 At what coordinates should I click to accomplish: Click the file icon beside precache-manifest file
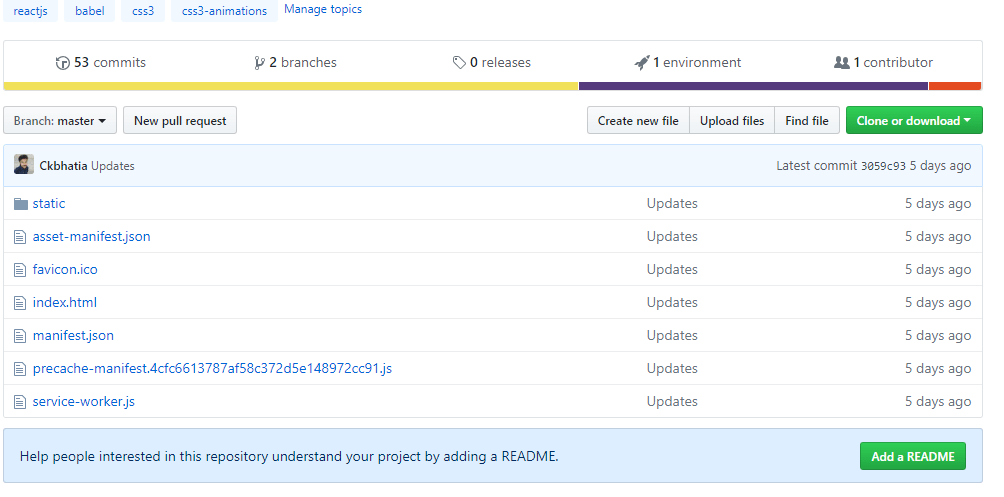(x=20, y=369)
